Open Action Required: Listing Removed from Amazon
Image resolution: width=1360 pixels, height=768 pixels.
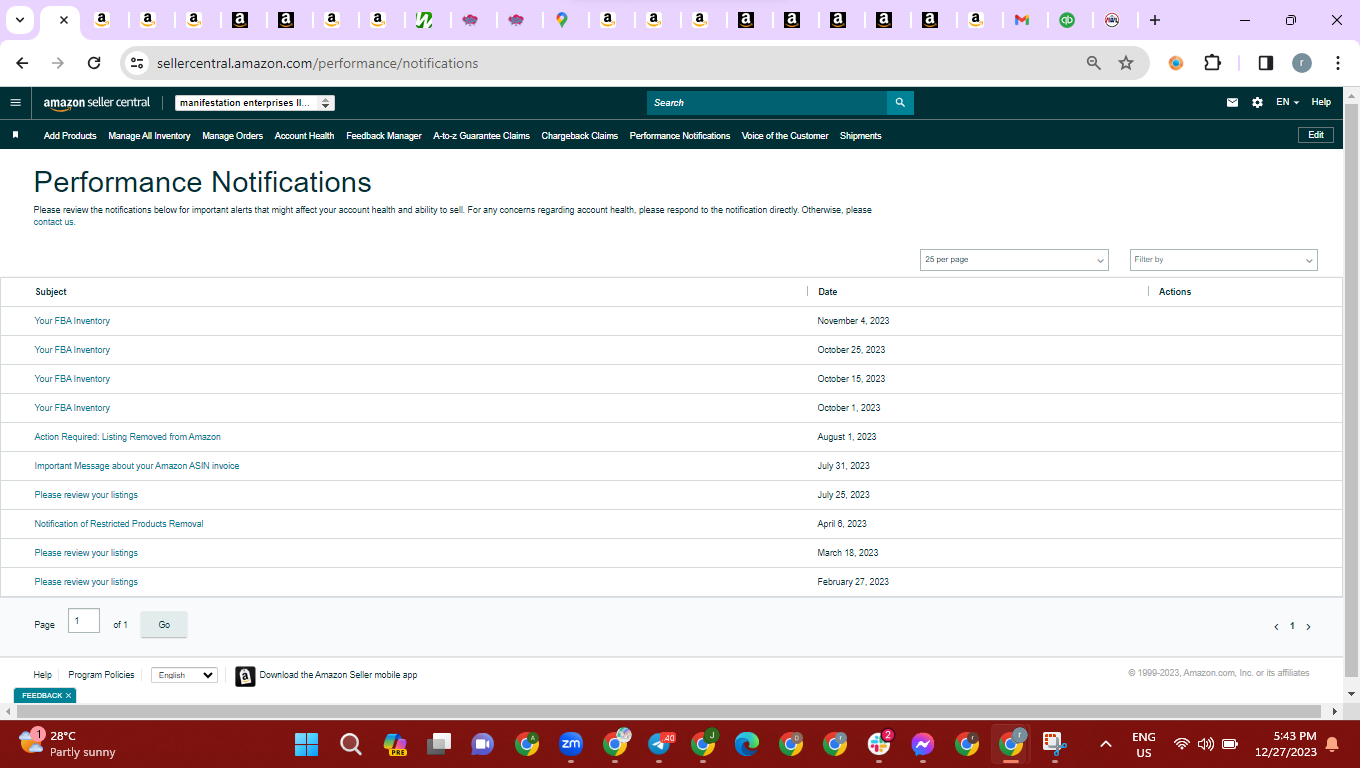click(128, 437)
